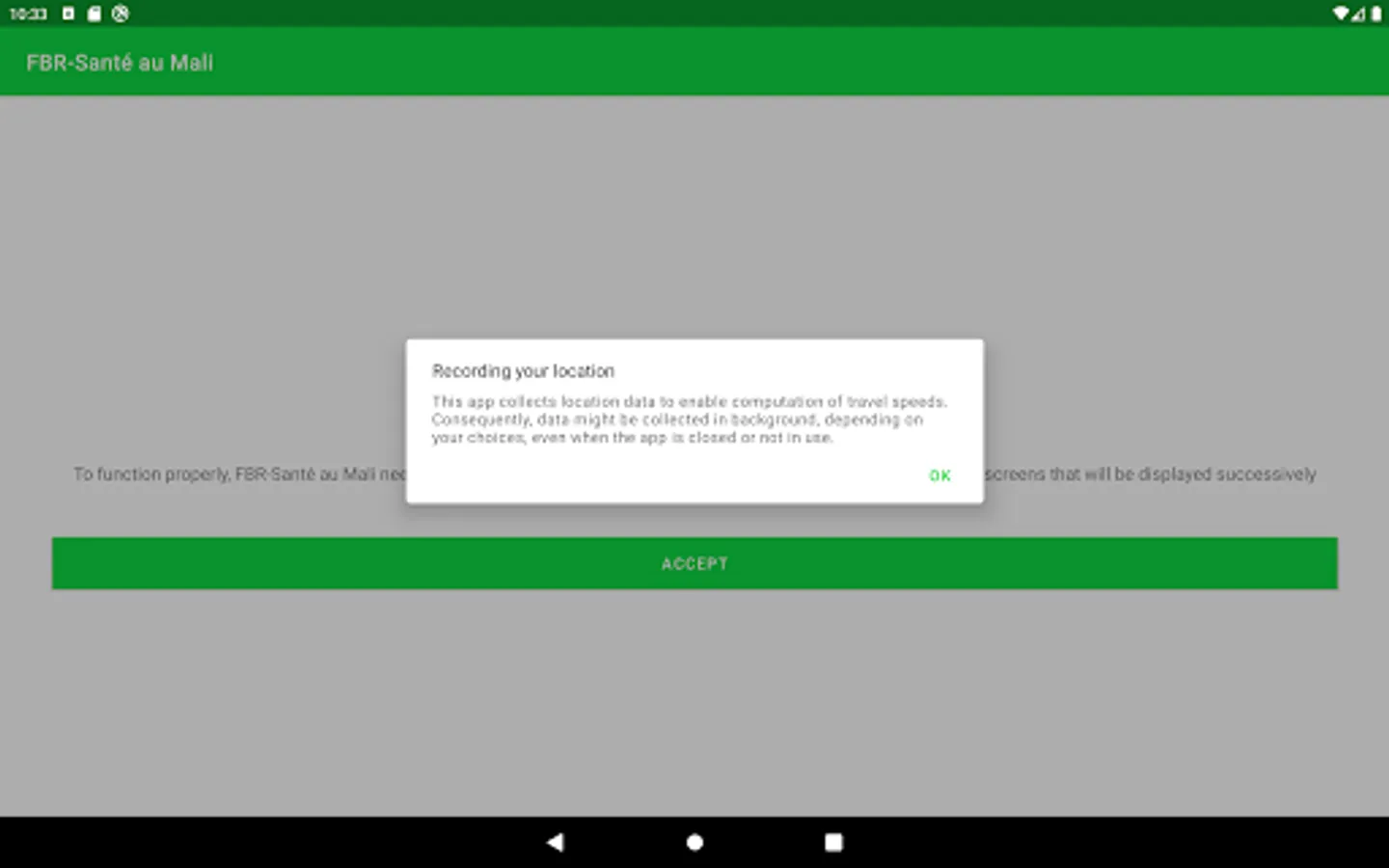Tap the green ACCEPT button

click(x=694, y=563)
